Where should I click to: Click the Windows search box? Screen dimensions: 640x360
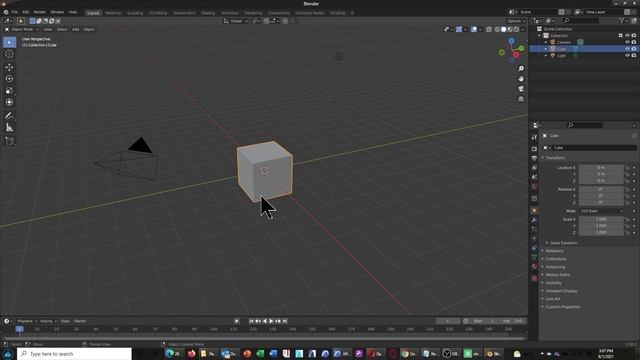point(75,354)
